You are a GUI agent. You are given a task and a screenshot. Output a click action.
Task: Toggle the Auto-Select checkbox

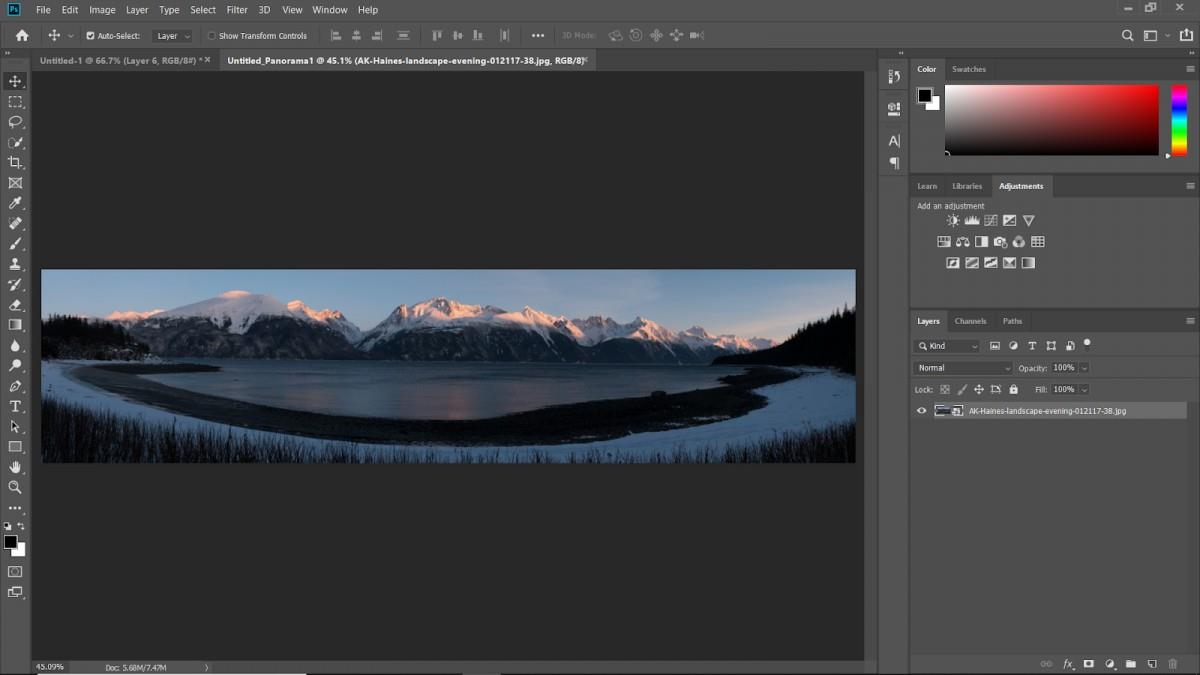91,36
